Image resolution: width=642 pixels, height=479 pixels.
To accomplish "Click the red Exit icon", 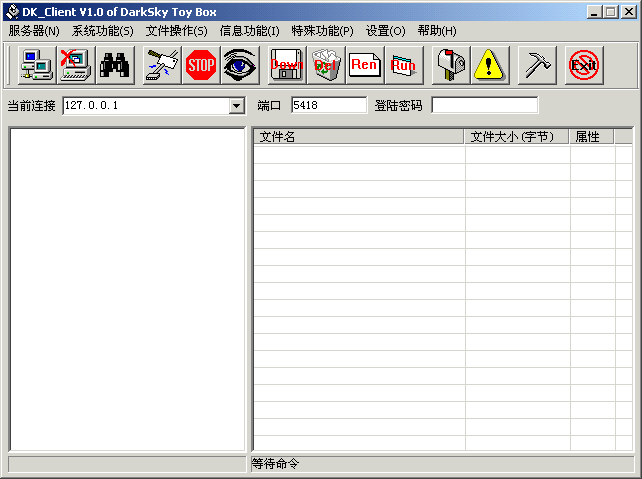I will point(583,66).
